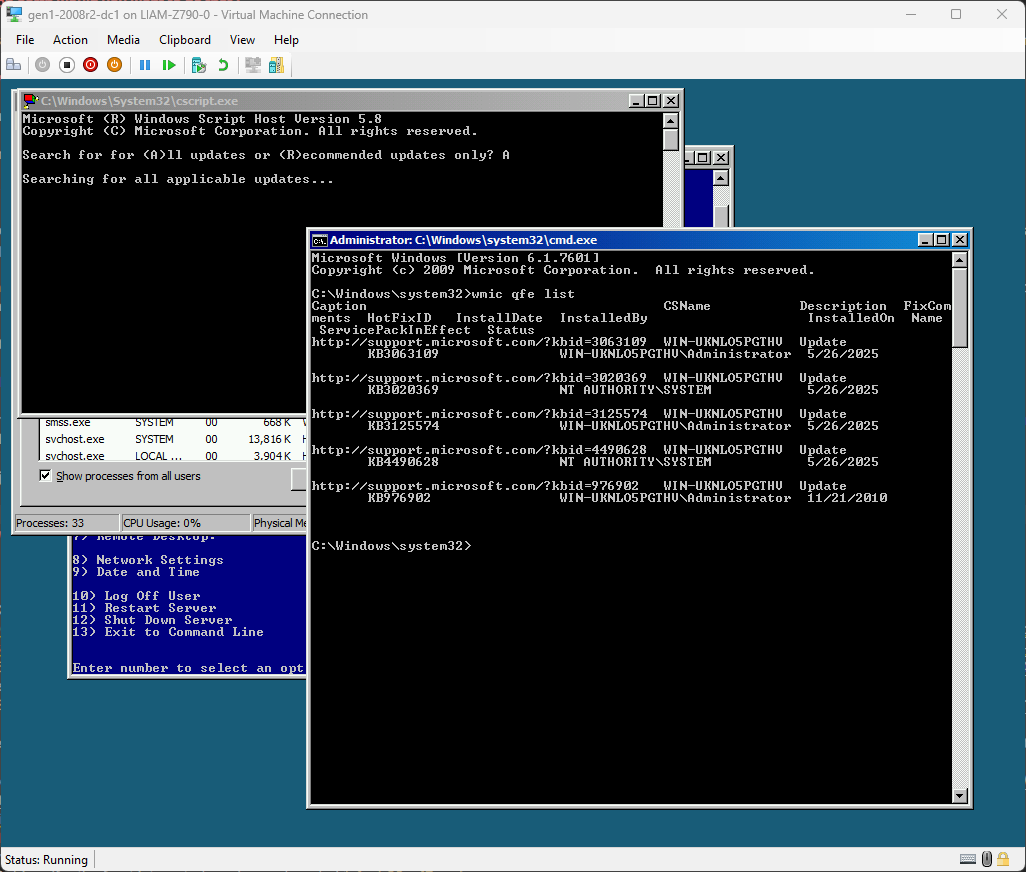Uncheck Show processes from all users
1026x872 pixels.
[45, 476]
